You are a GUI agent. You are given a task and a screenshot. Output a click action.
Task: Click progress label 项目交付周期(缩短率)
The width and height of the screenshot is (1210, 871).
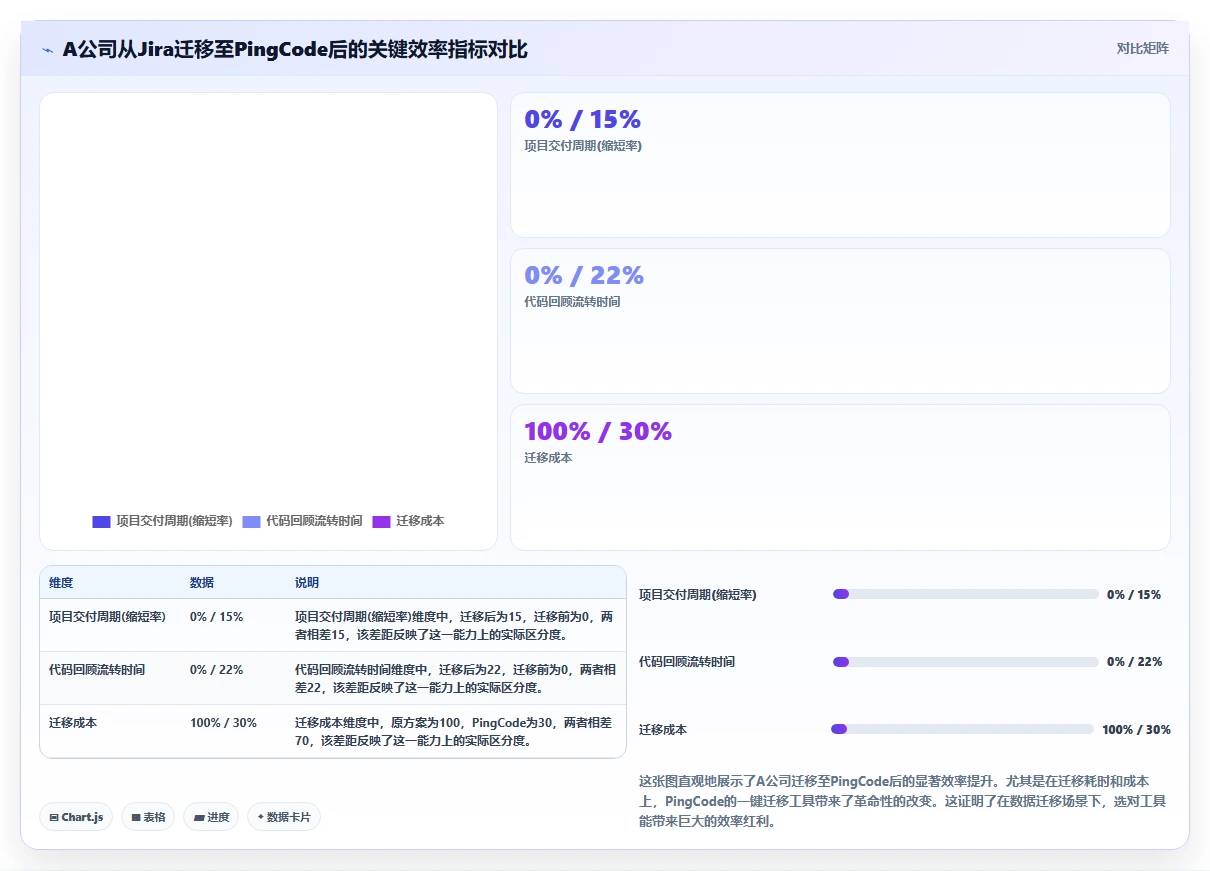tap(698, 594)
